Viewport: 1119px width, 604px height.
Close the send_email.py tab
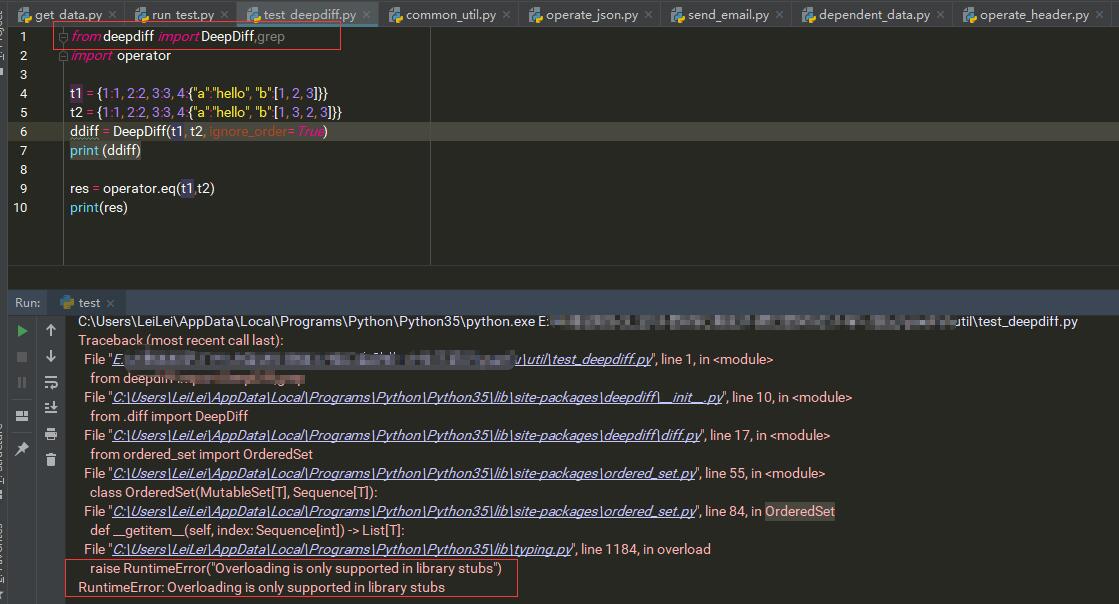[779, 14]
